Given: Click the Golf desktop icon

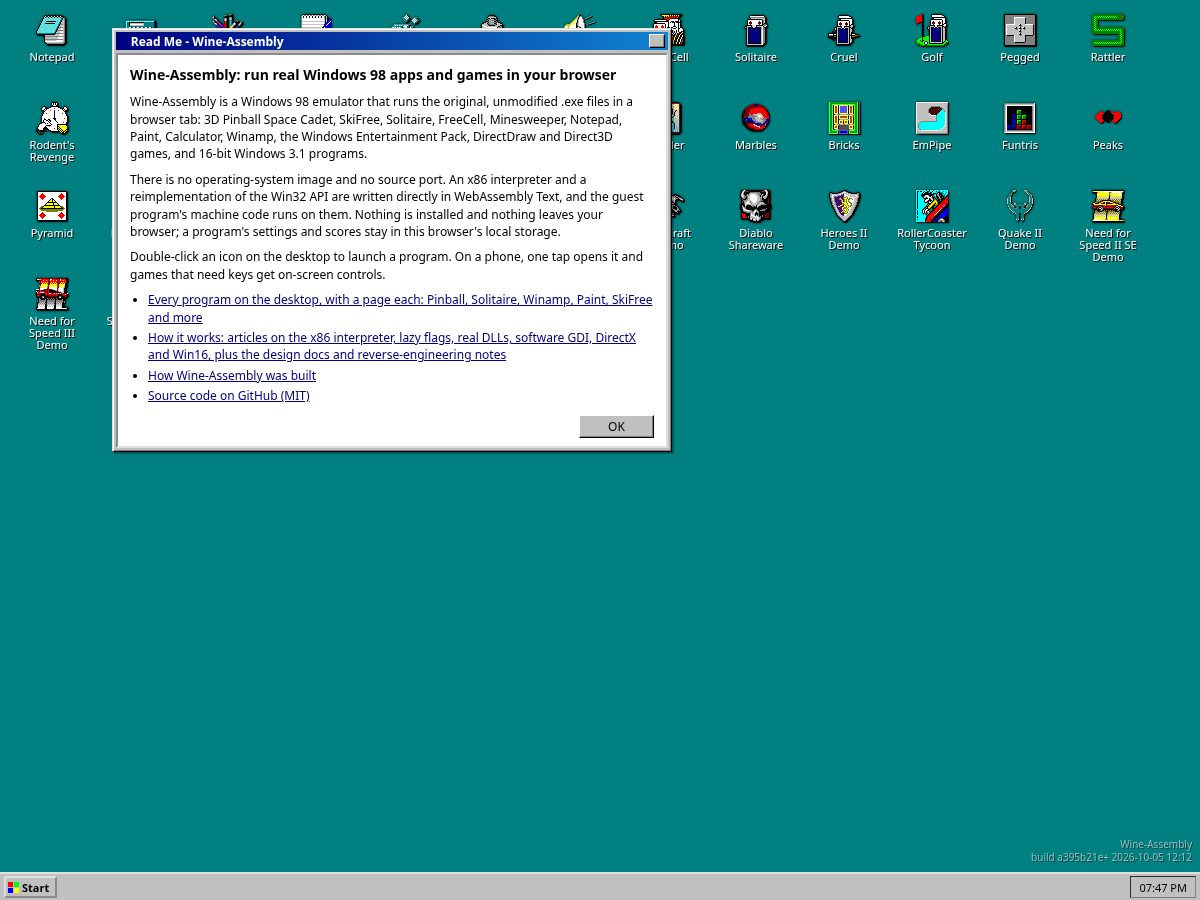Looking at the screenshot, I should (x=932, y=39).
